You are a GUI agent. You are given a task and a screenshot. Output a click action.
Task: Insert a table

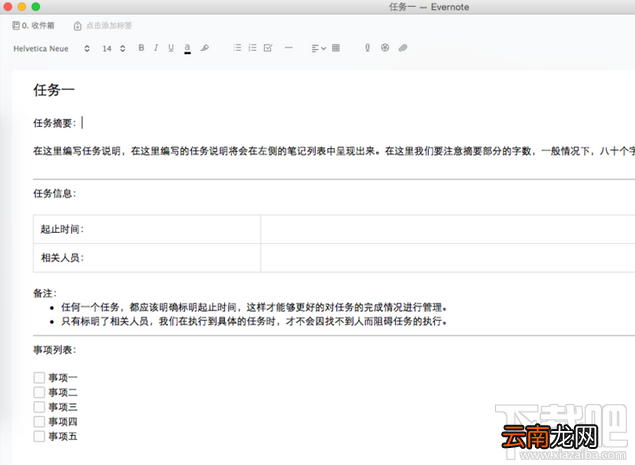(336, 48)
